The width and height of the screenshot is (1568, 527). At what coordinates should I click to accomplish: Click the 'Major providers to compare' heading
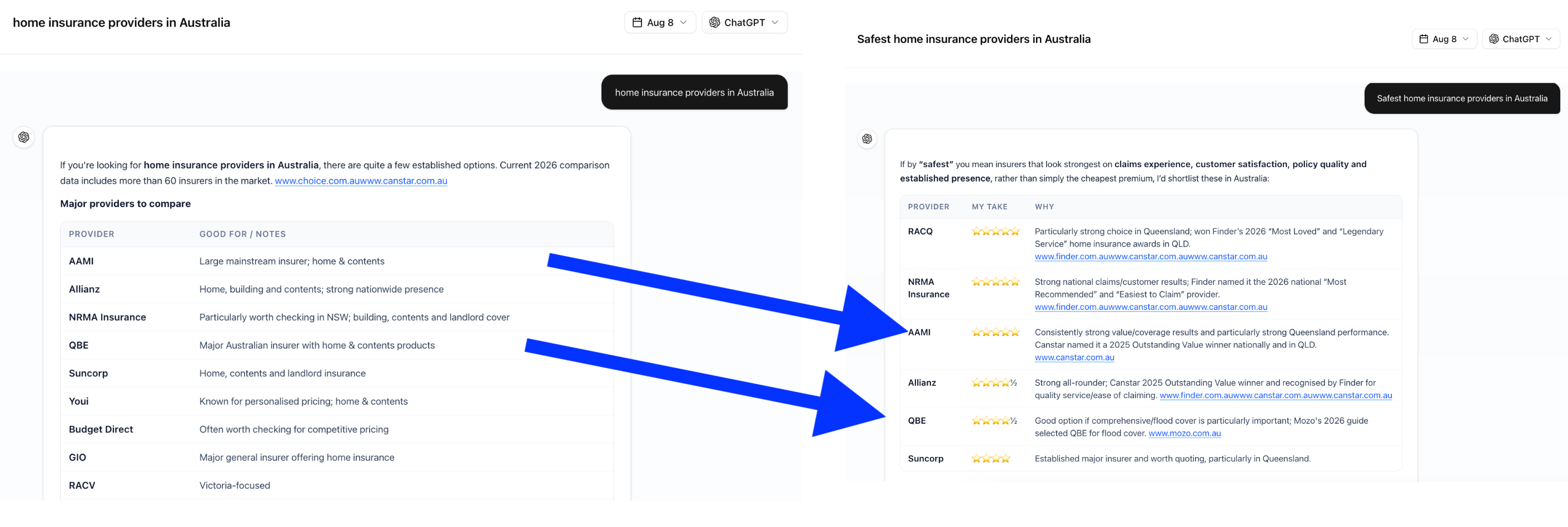pyautogui.click(x=126, y=204)
